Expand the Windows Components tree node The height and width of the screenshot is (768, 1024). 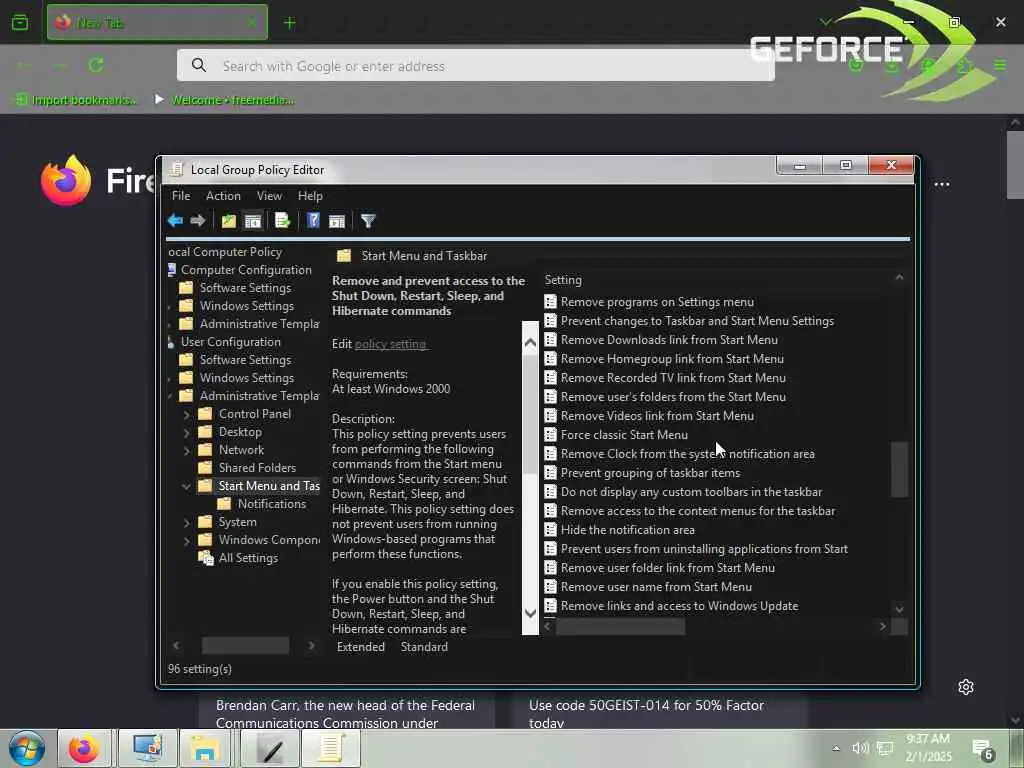[187, 541]
